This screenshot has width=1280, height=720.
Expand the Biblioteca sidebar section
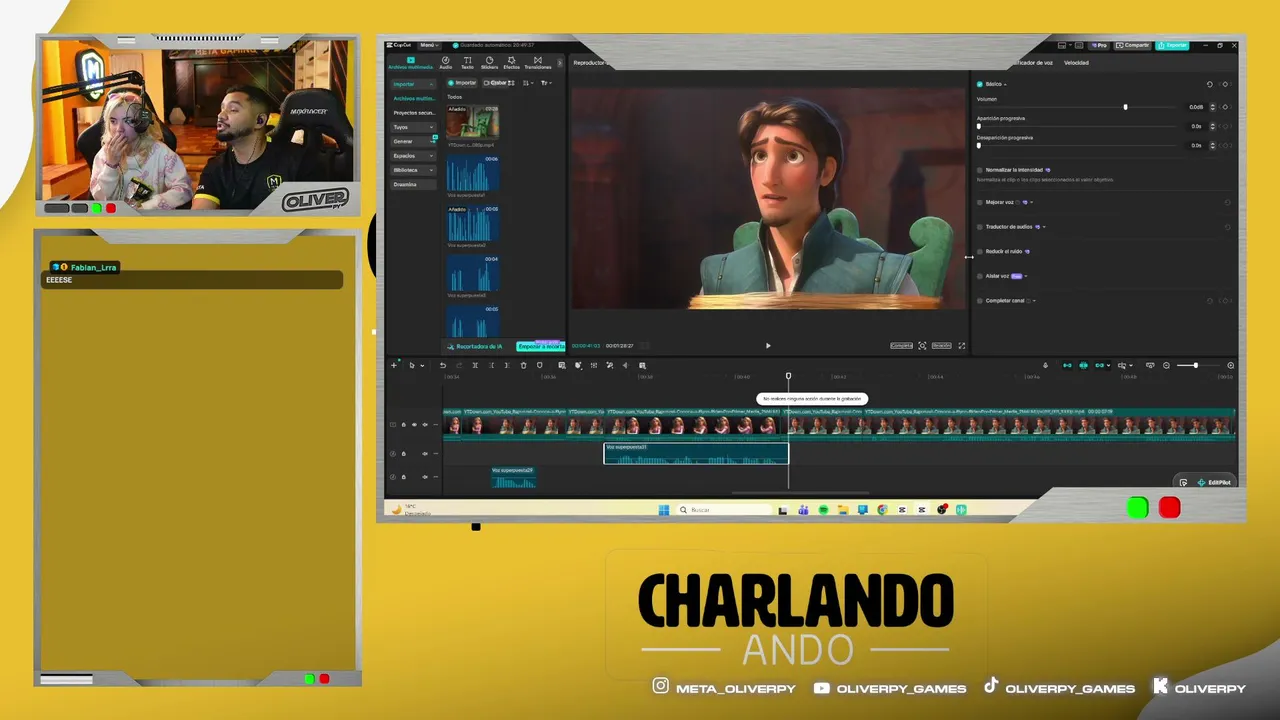click(x=414, y=170)
